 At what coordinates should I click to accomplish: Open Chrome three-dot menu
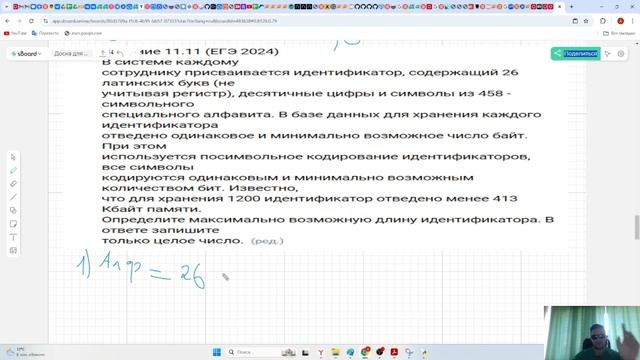point(633,21)
